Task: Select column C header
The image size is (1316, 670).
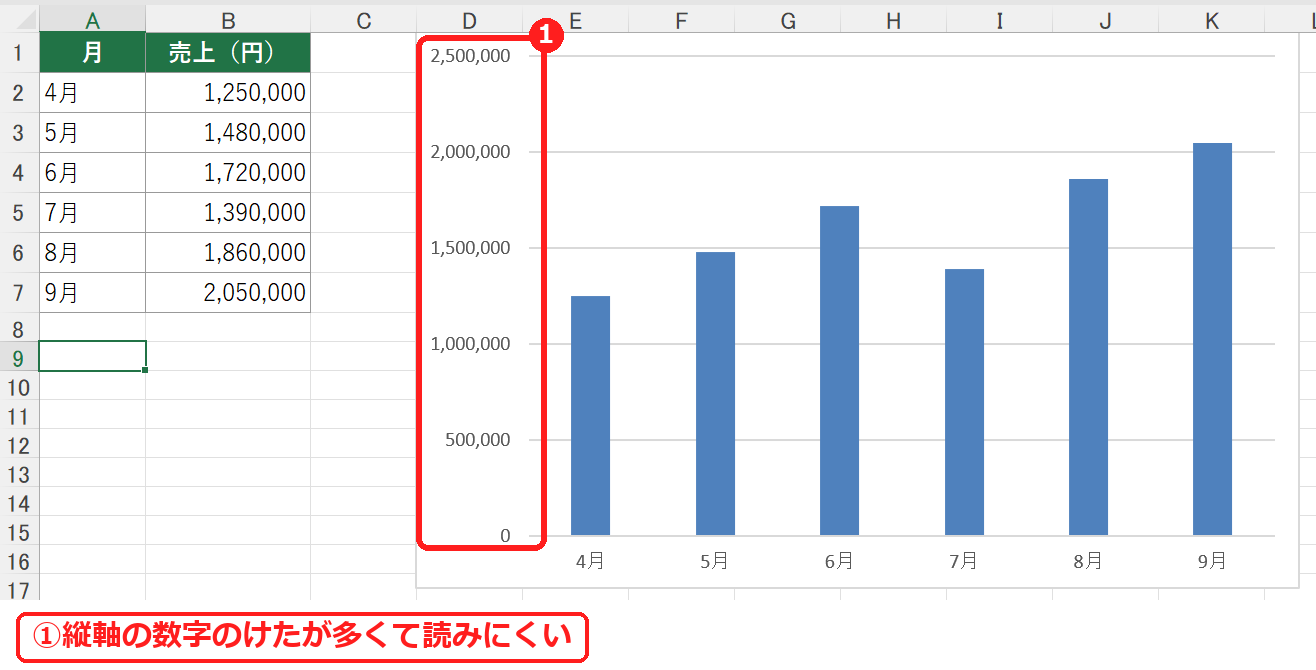Action: 363,19
